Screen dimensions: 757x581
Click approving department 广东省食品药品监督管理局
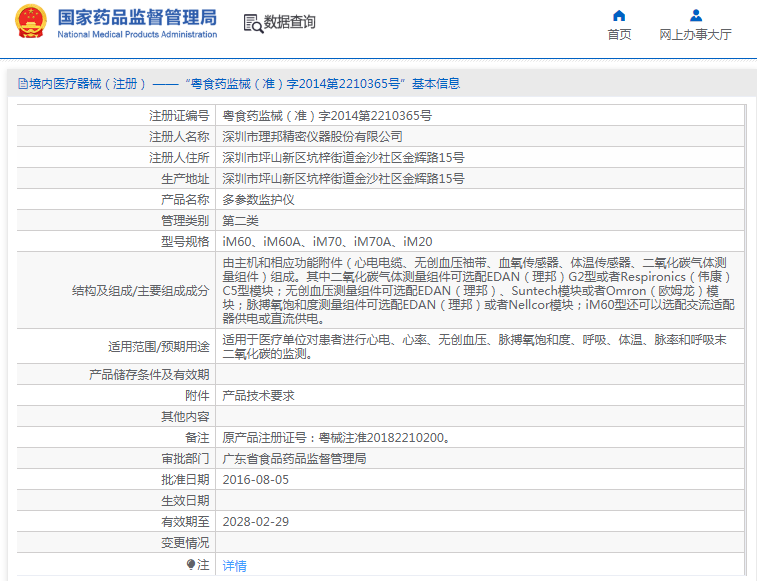(294, 458)
